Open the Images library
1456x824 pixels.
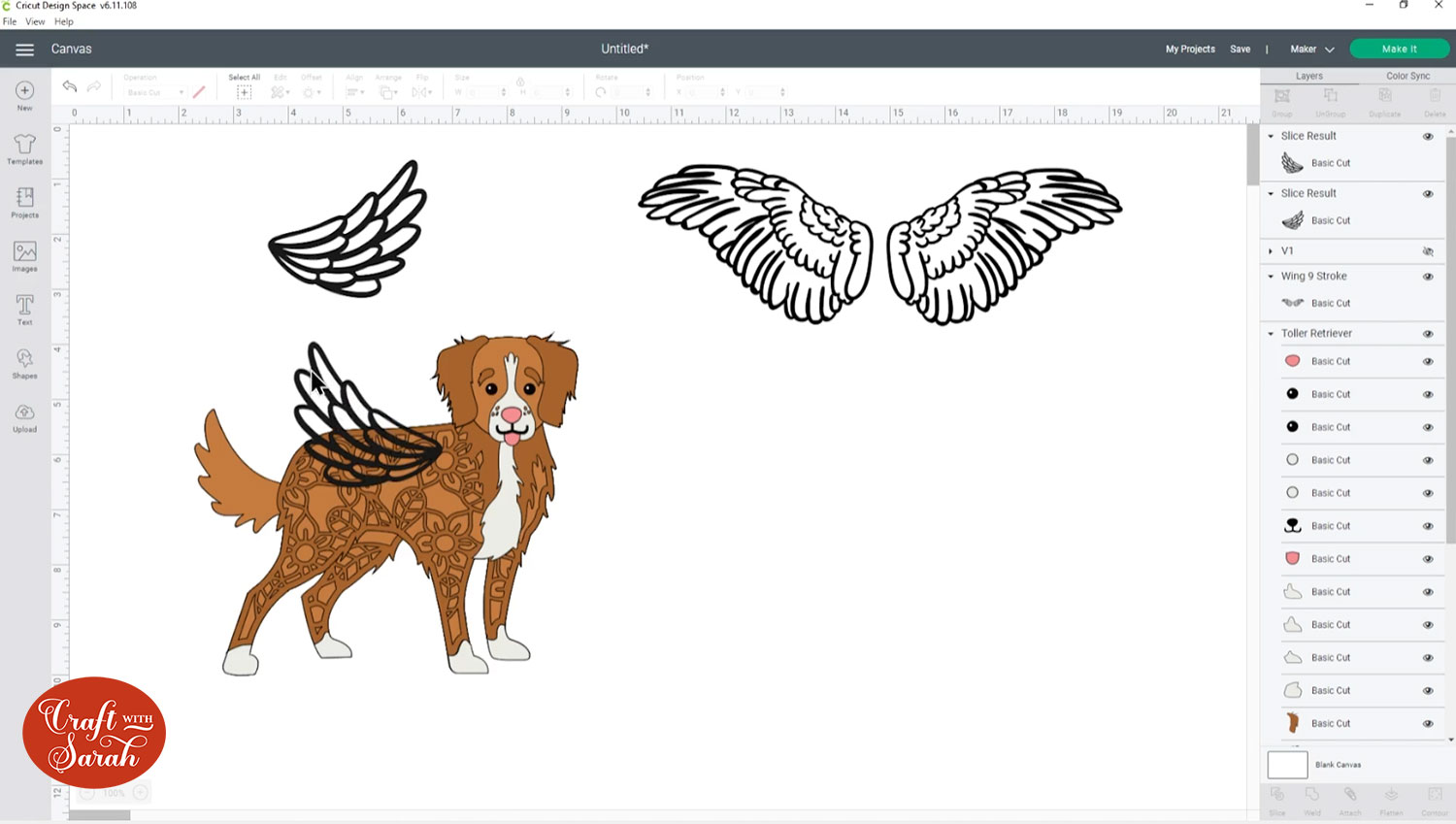click(25, 256)
